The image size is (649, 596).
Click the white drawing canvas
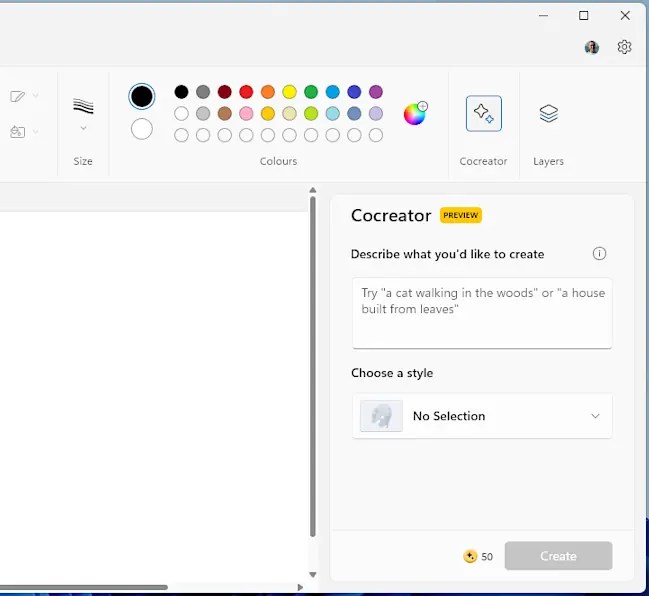click(x=153, y=397)
